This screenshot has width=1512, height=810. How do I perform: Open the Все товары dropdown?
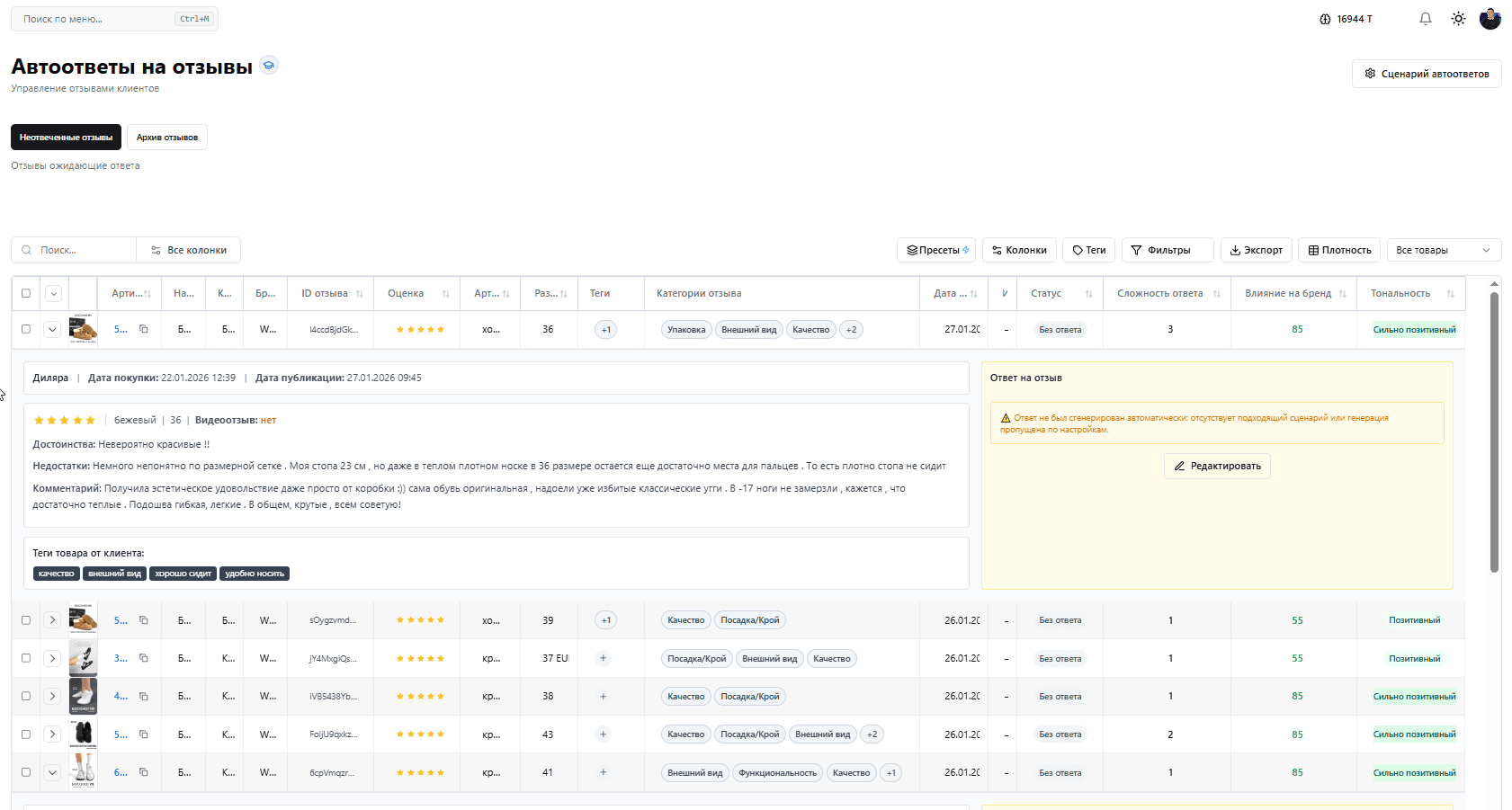pyautogui.click(x=1443, y=250)
